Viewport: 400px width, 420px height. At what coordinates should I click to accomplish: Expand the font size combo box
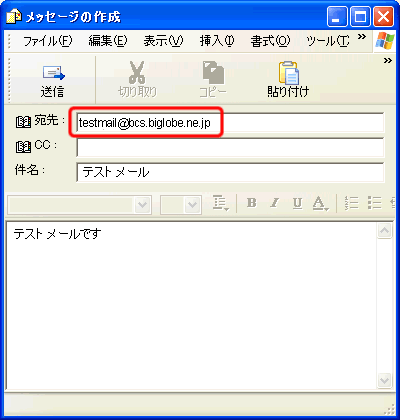pos(192,205)
